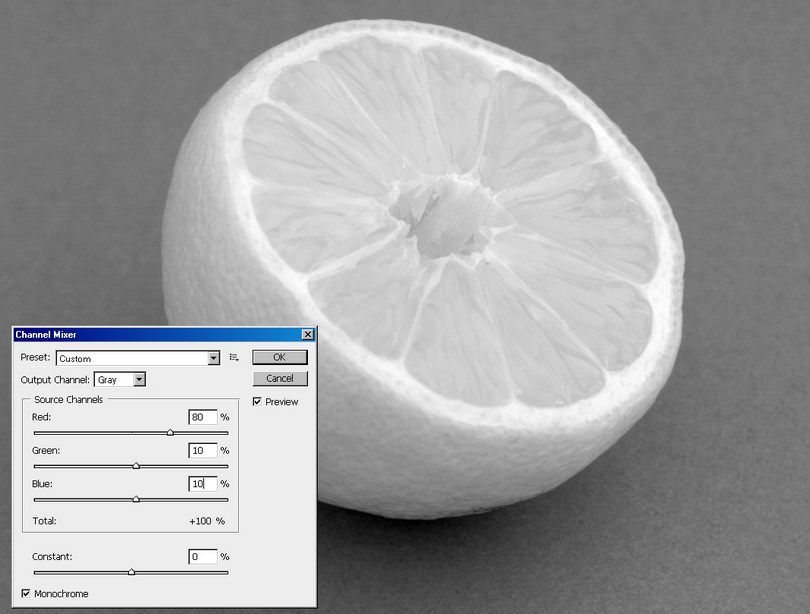The image size is (810, 614).
Task: Open the Output Channel Gray dropdown
Action: (139, 380)
